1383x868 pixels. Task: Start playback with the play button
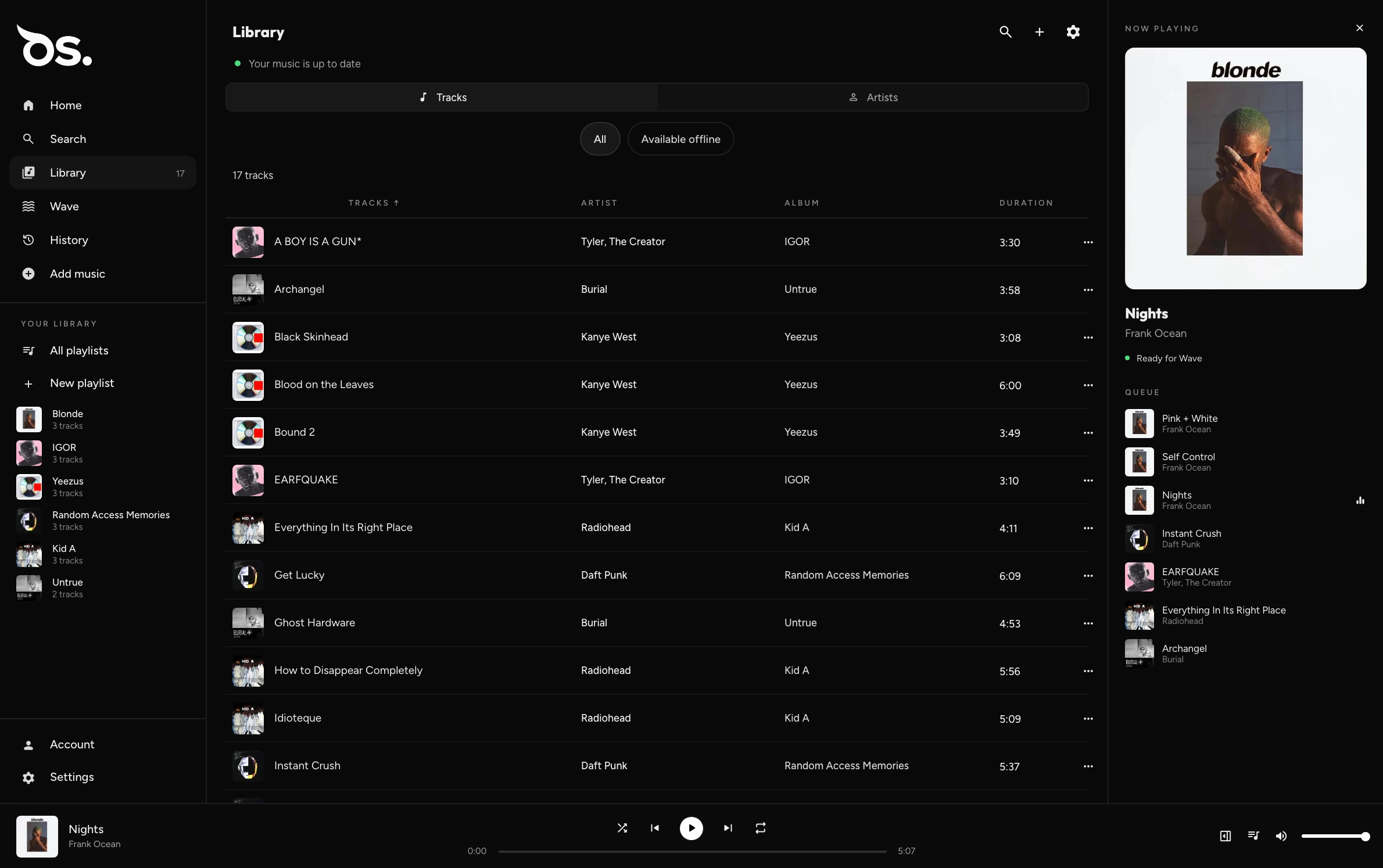point(691,828)
